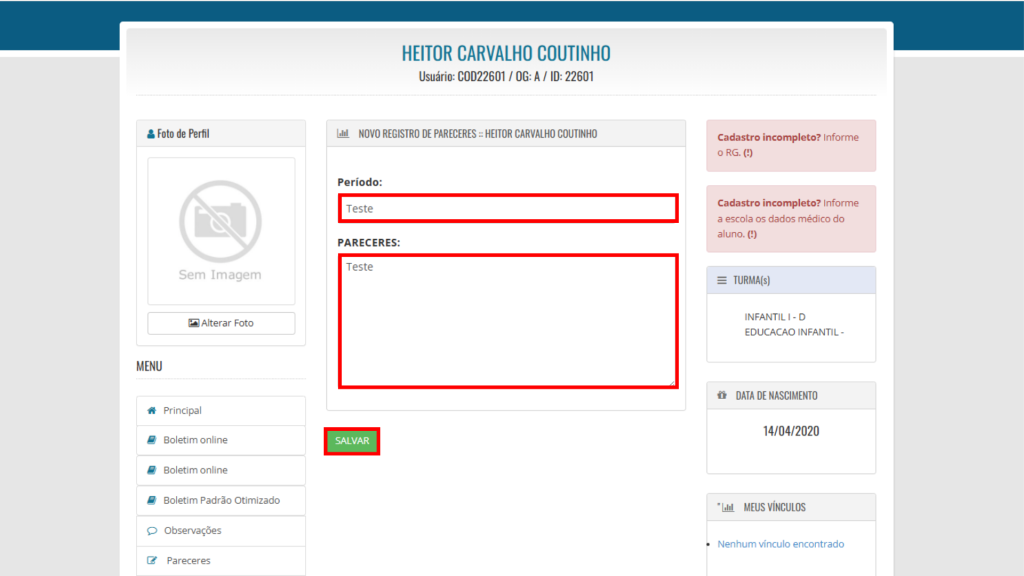Focus the Período text field

pos(507,209)
